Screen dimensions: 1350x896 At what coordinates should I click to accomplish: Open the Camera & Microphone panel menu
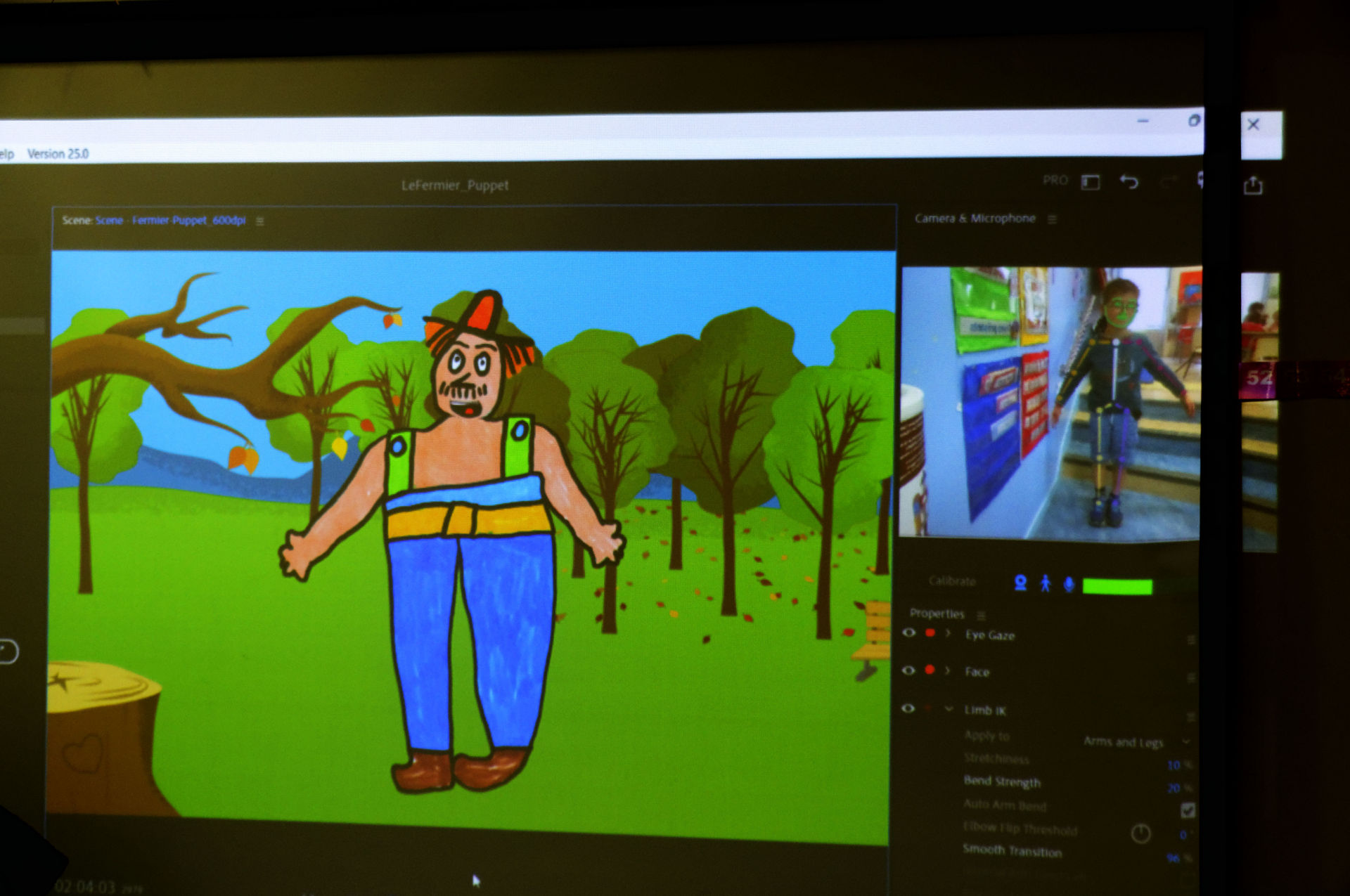point(1052,219)
